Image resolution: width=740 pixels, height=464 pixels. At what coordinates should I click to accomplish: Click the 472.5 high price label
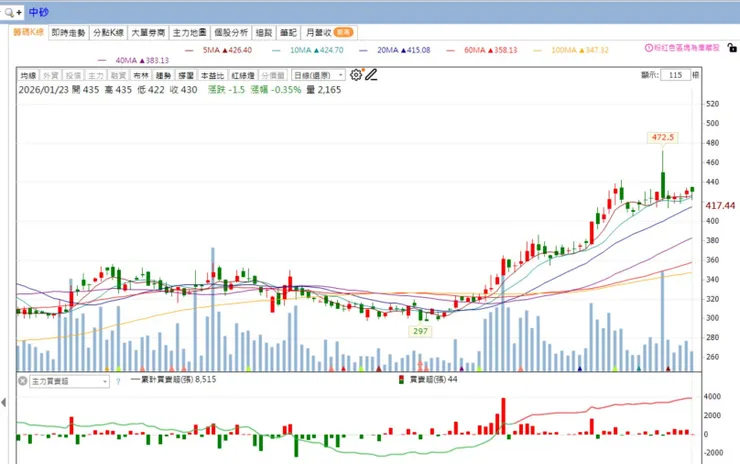(663, 137)
